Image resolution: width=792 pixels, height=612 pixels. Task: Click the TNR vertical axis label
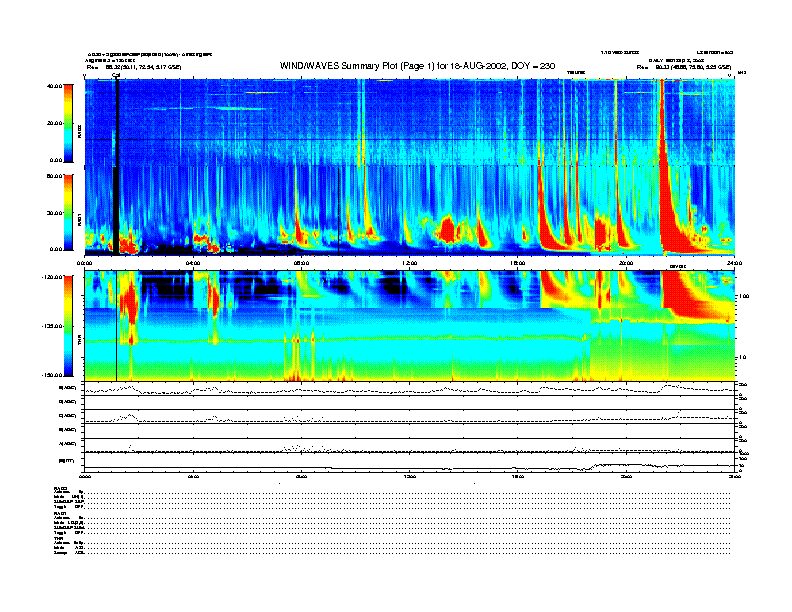click(x=79, y=342)
